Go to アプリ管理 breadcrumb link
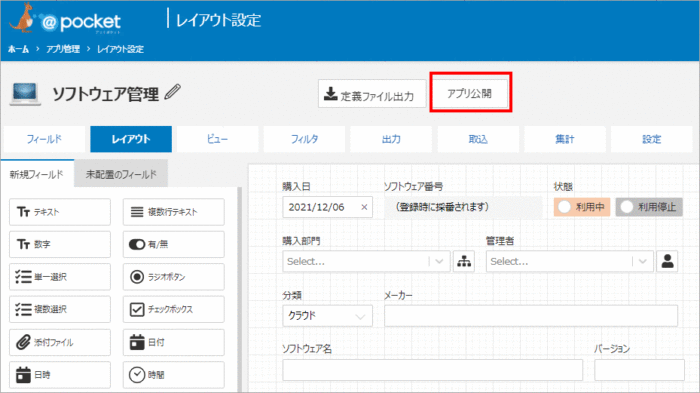Screen dimensions: 700x393 [x=63, y=49]
